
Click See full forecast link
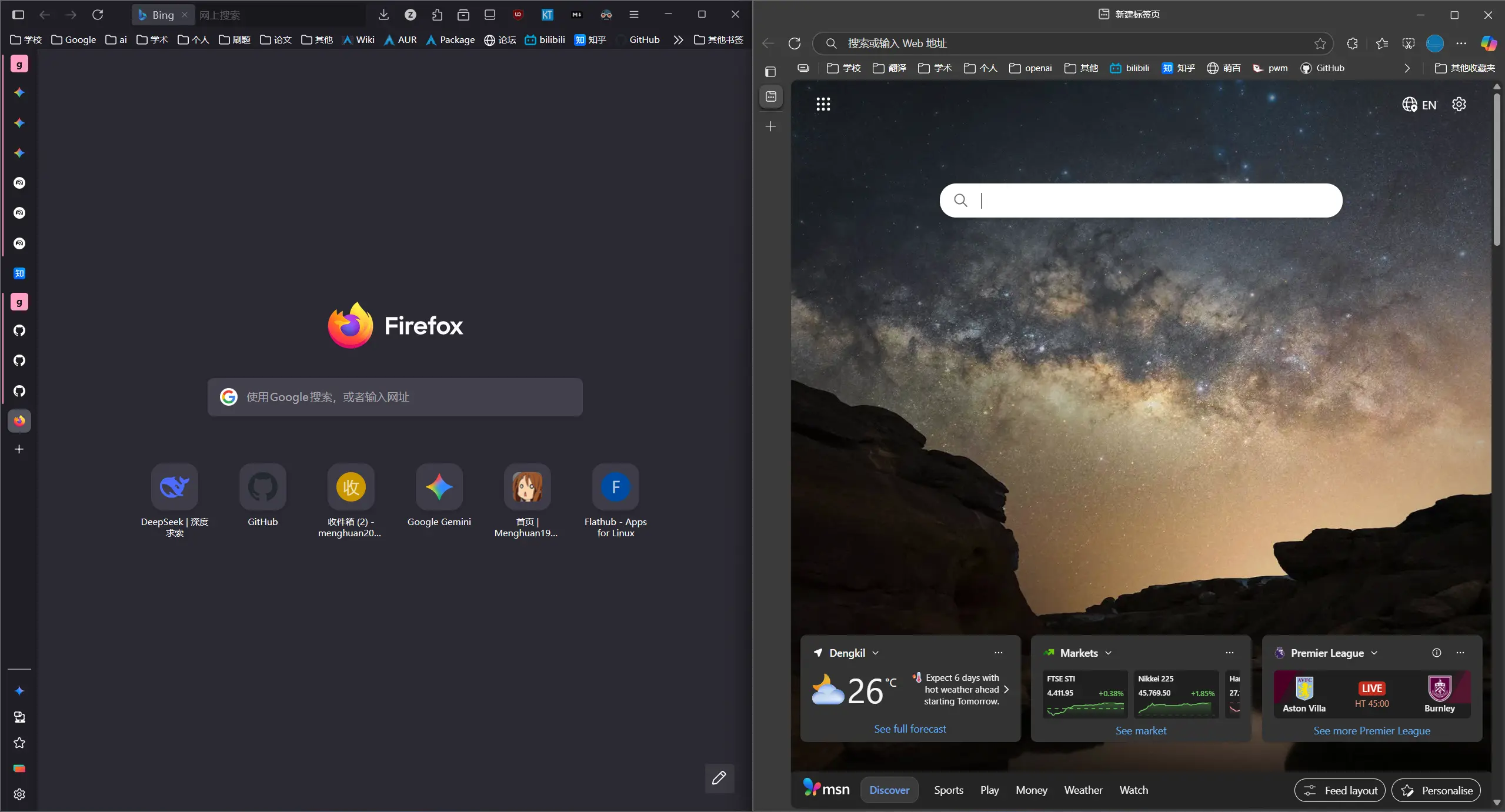click(x=910, y=729)
